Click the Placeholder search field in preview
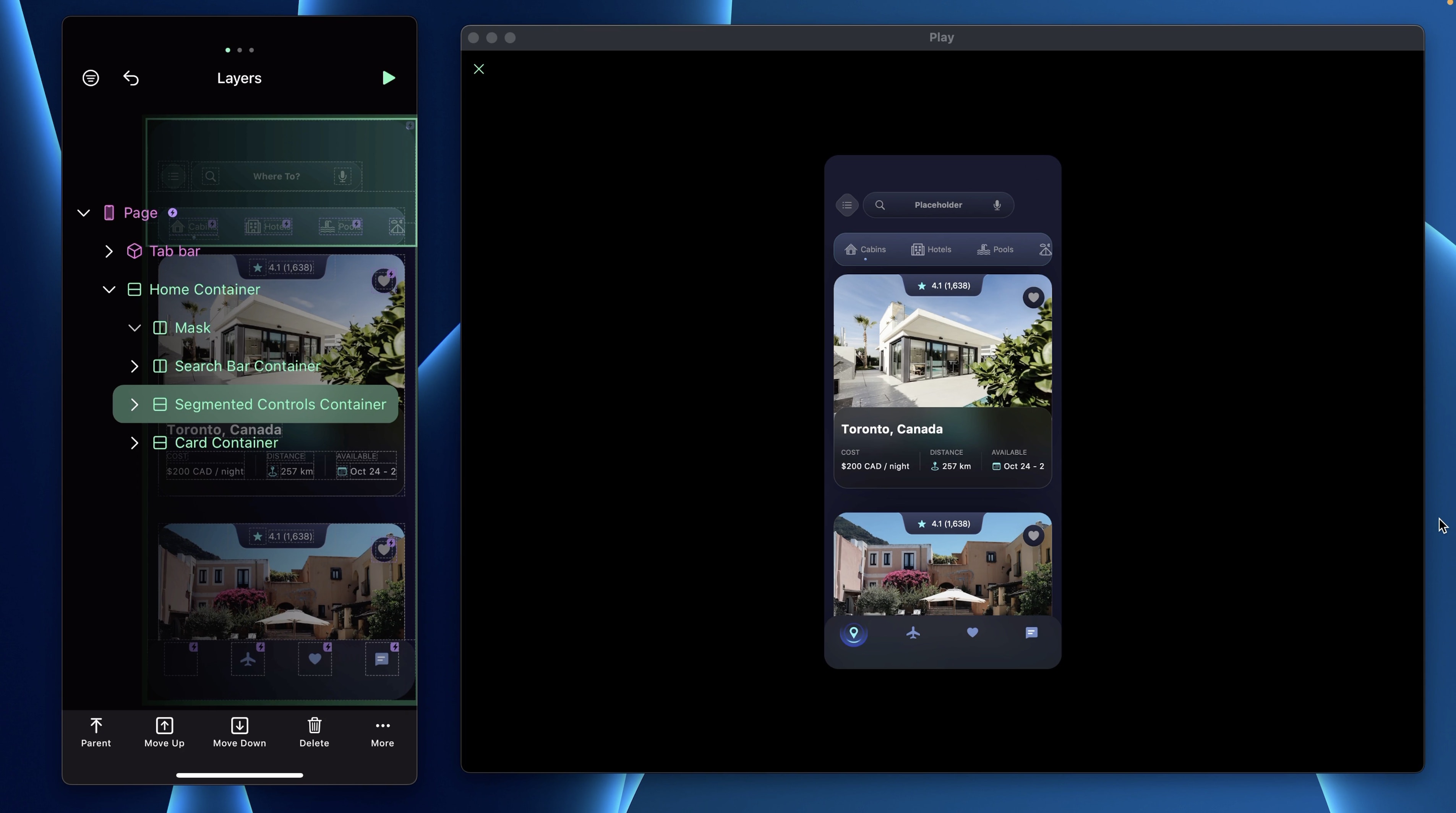This screenshot has width=1456, height=813. 938,205
